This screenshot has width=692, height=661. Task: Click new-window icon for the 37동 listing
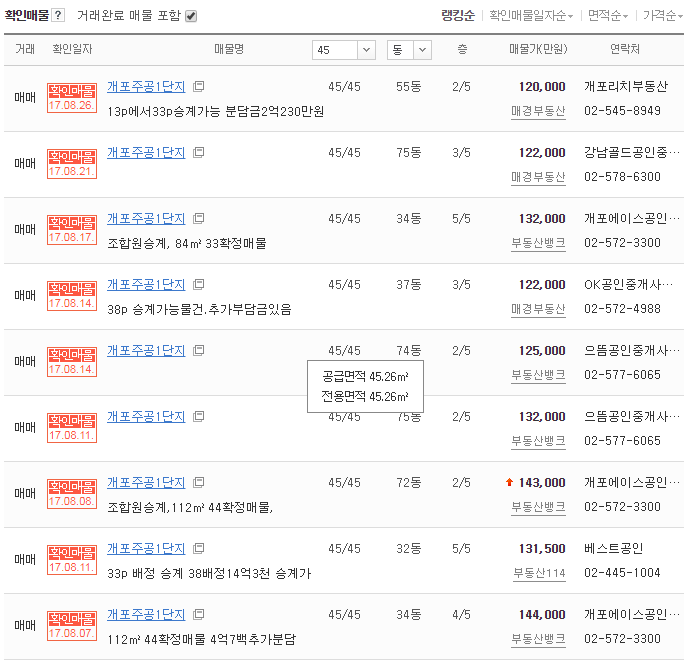pos(199,285)
